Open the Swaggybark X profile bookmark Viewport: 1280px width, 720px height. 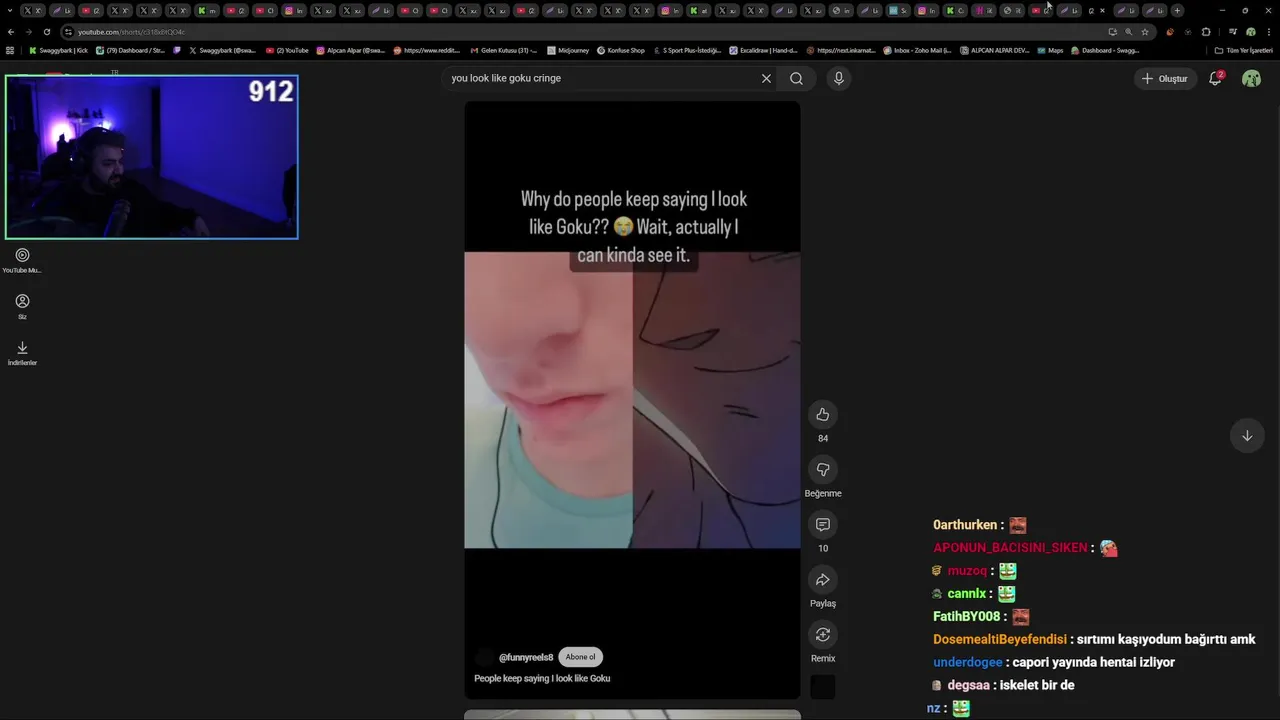[x=222, y=50]
